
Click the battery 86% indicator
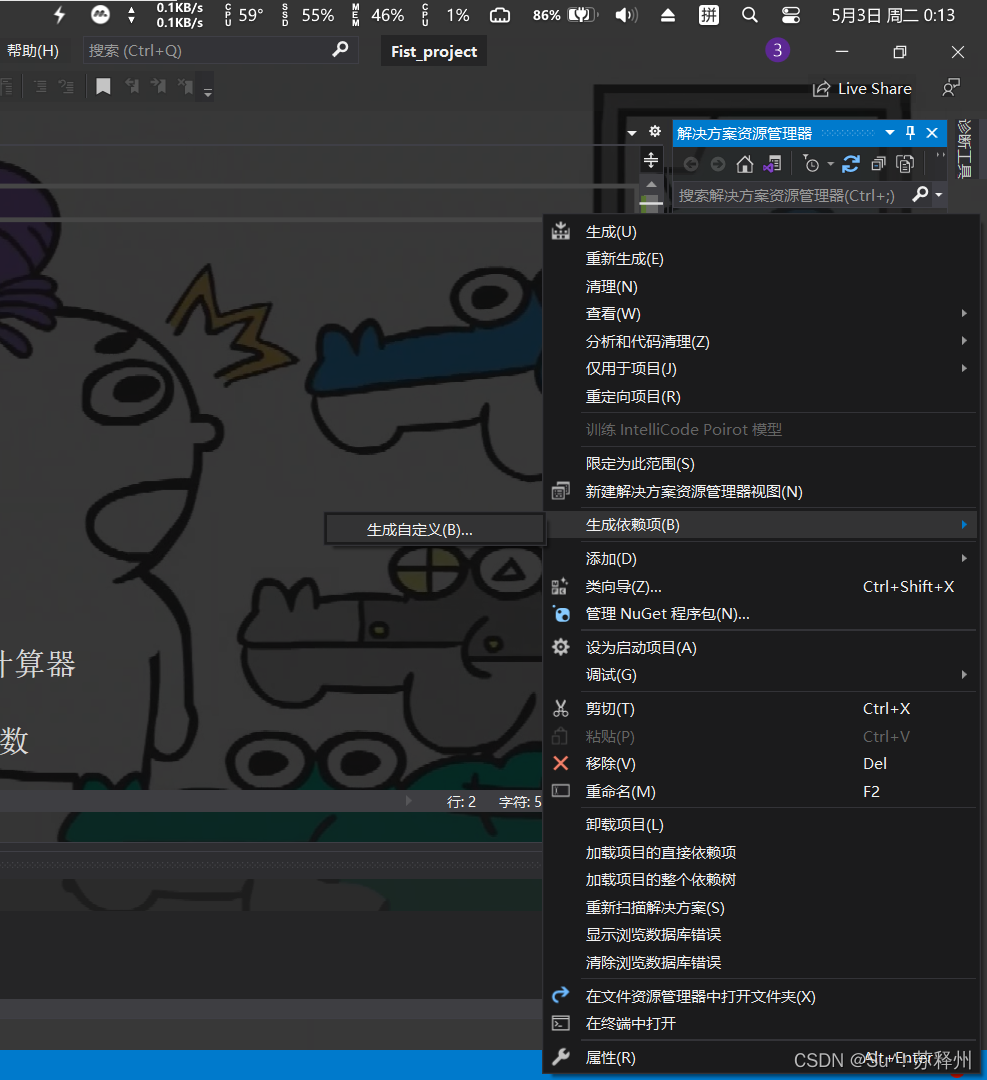pyautogui.click(x=565, y=15)
